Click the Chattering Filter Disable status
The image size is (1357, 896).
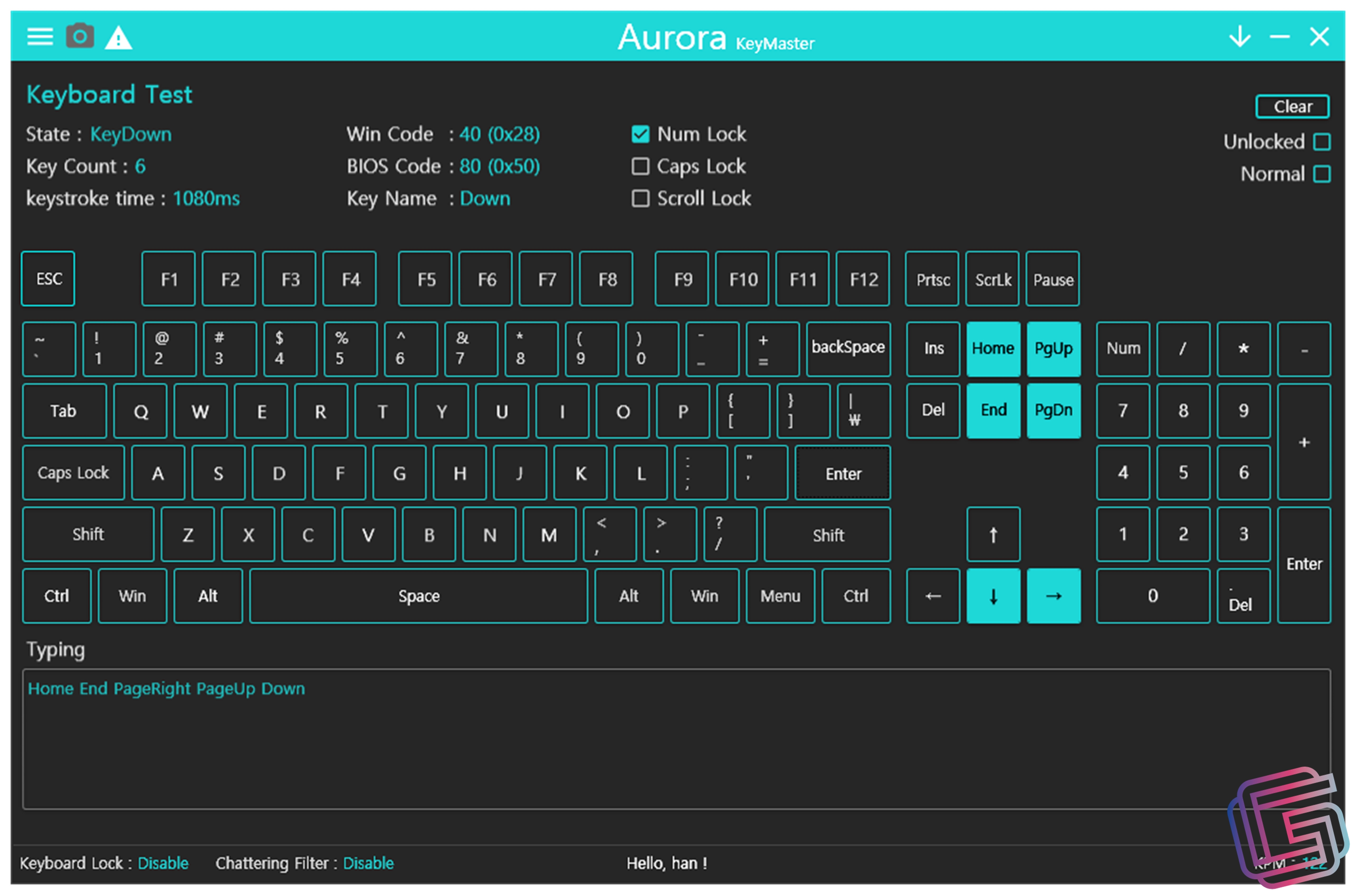click(x=368, y=863)
